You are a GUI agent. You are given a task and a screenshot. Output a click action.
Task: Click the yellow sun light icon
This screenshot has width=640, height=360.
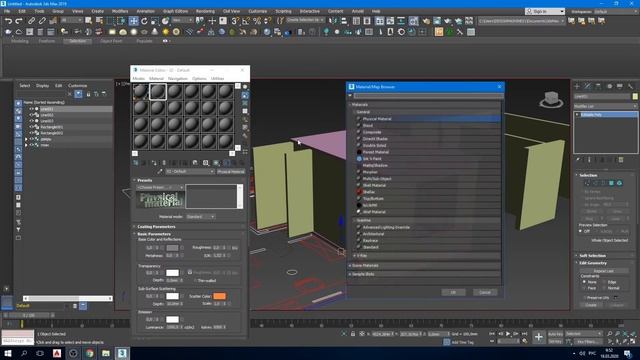click(x=165, y=32)
